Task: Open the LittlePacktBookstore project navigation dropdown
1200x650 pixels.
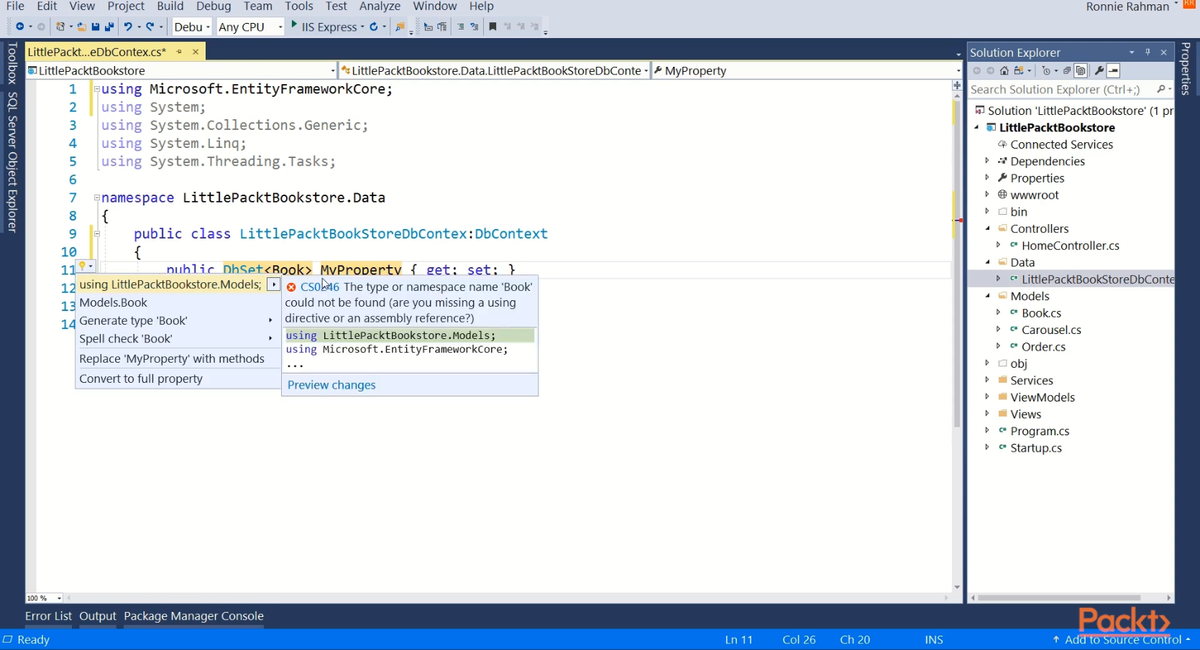Action: point(182,71)
